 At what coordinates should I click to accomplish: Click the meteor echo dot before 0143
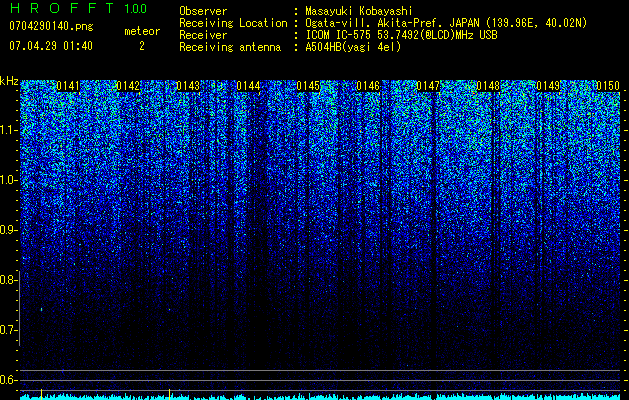tap(170, 309)
